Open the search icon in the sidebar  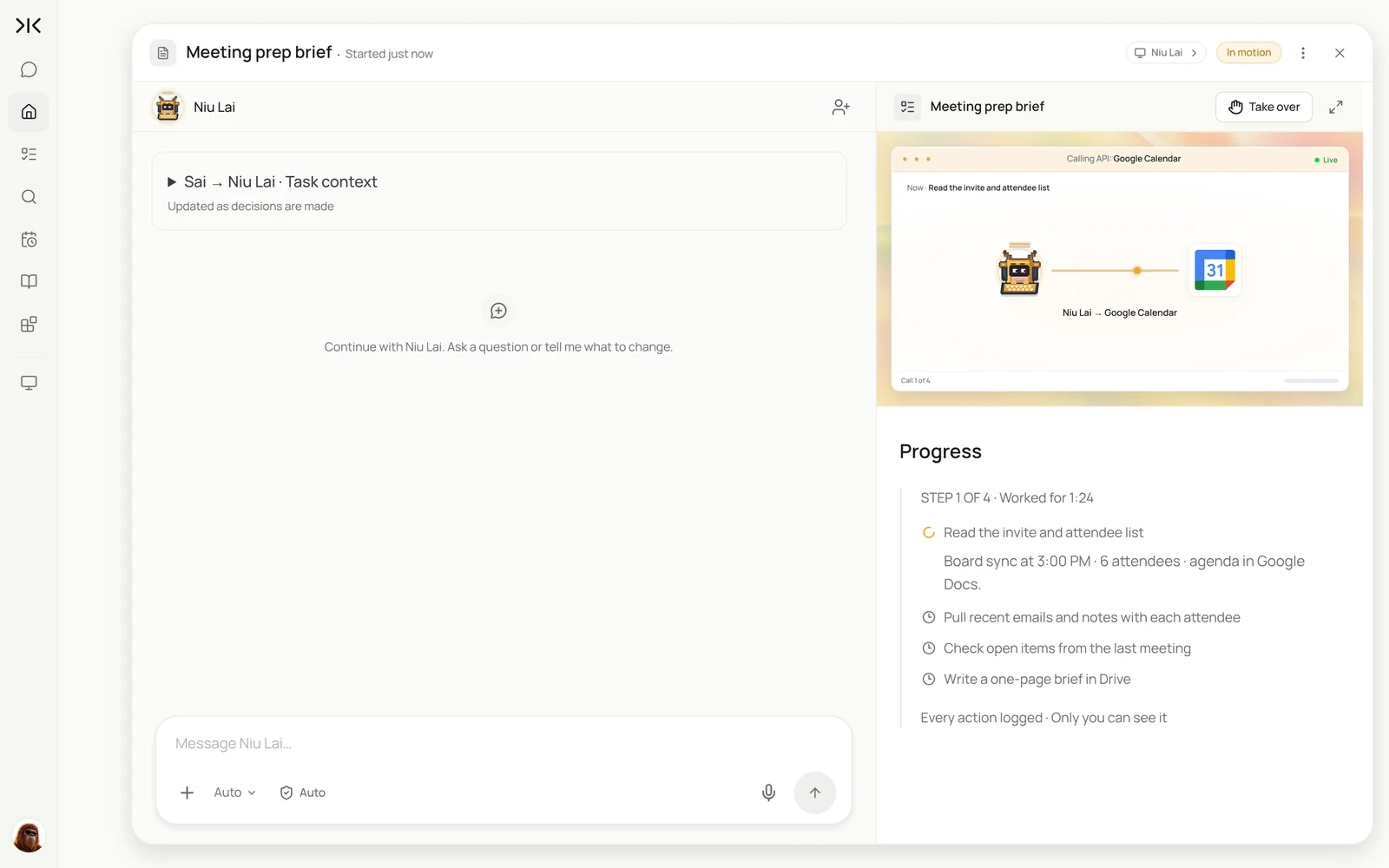point(29,197)
